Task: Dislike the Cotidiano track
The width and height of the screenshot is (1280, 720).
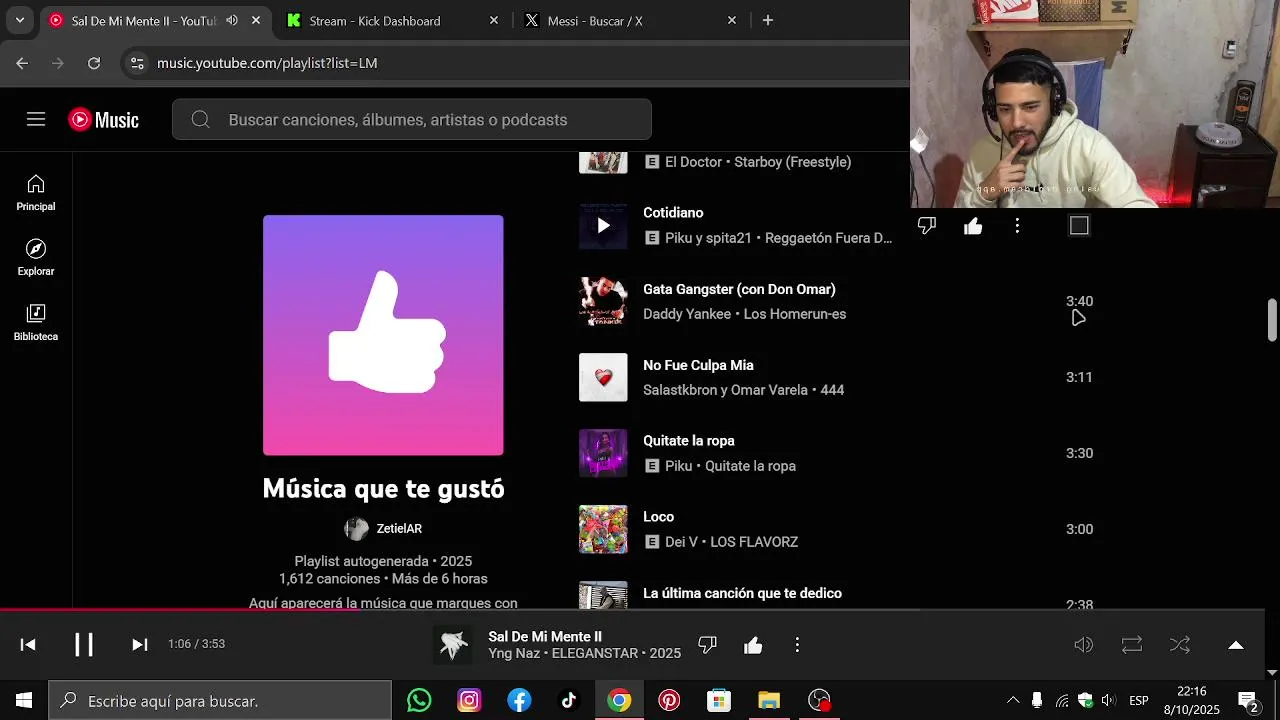Action: [927, 226]
